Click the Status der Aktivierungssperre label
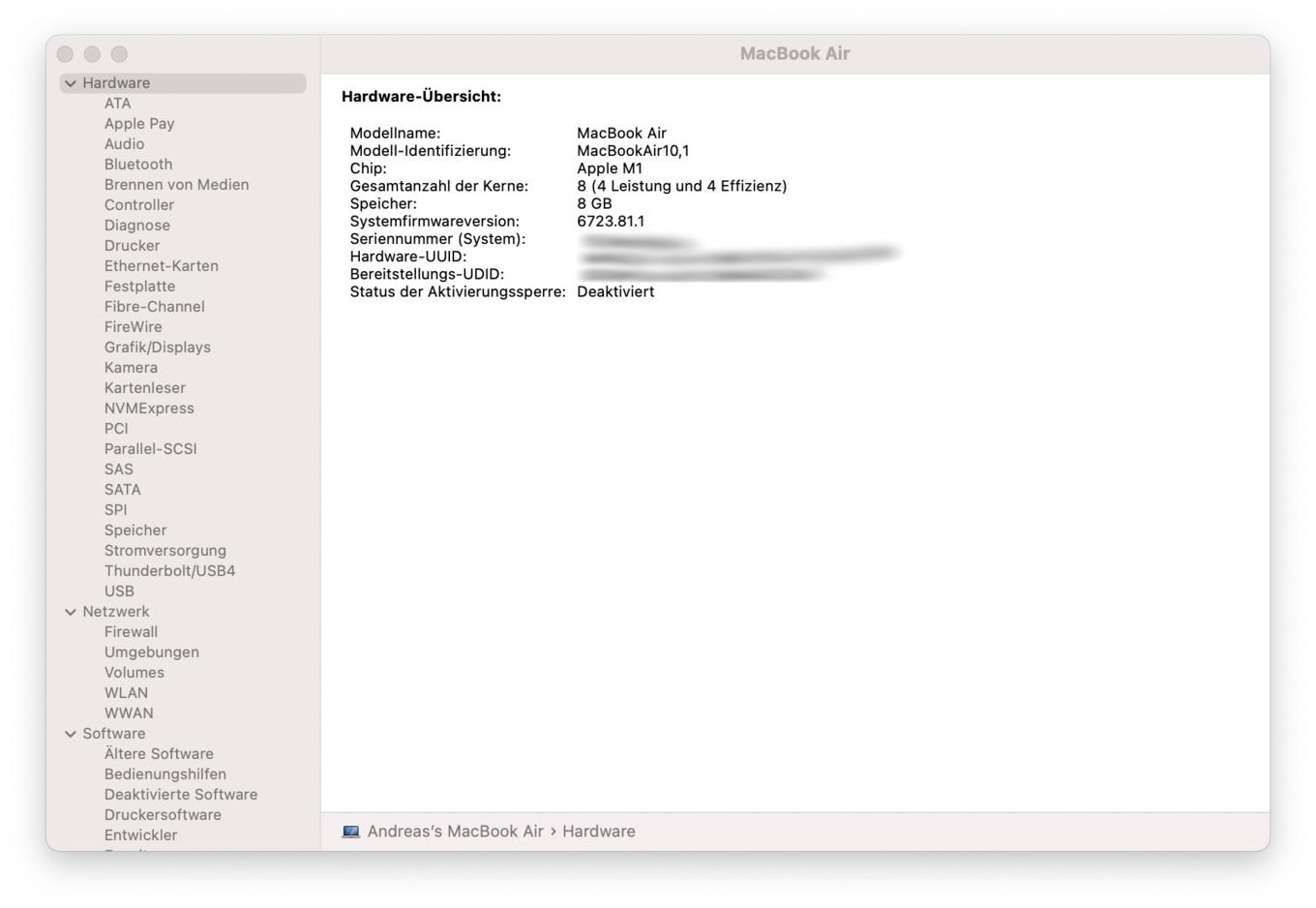The height and width of the screenshot is (908, 1316). (x=458, y=291)
